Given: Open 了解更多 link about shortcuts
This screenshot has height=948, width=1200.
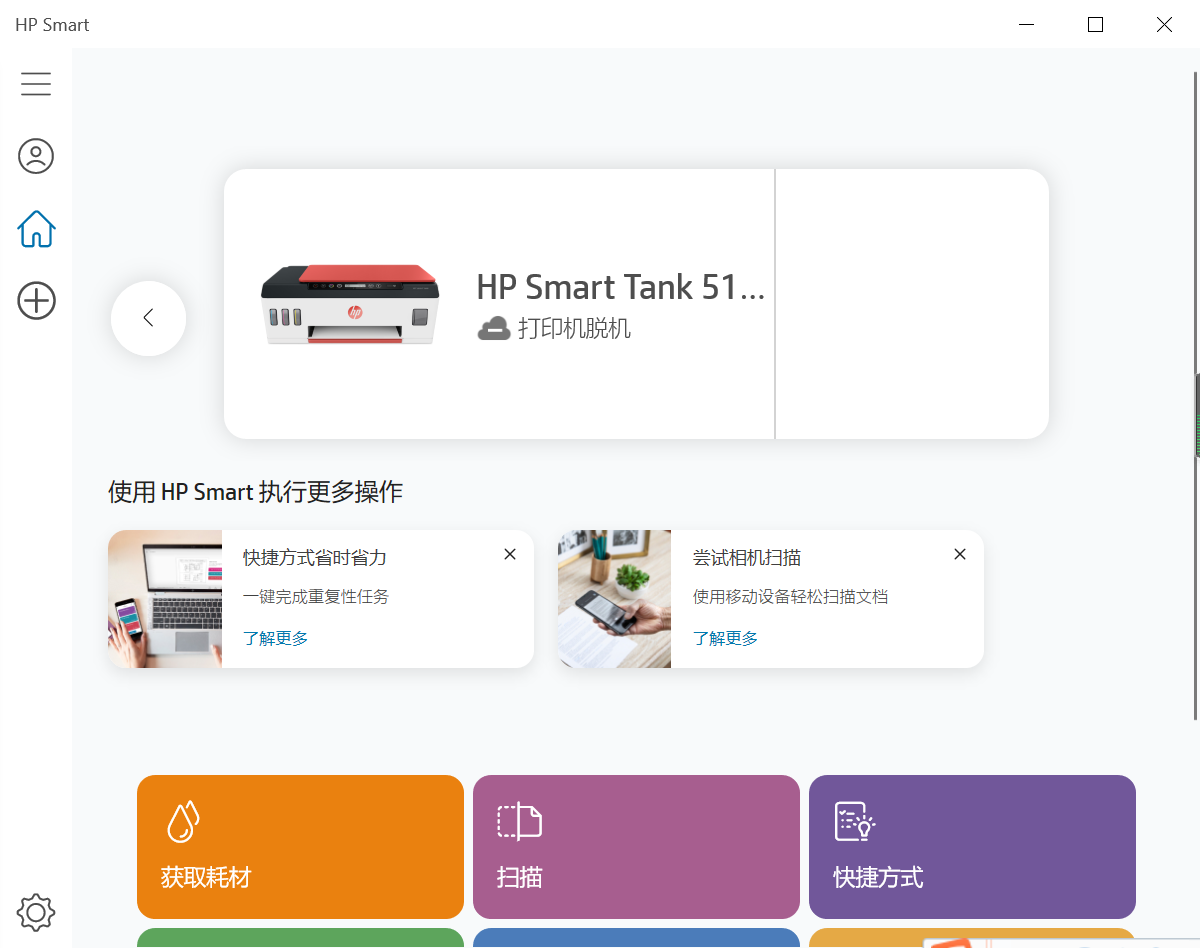Looking at the screenshot, I should tap(274, 637).
